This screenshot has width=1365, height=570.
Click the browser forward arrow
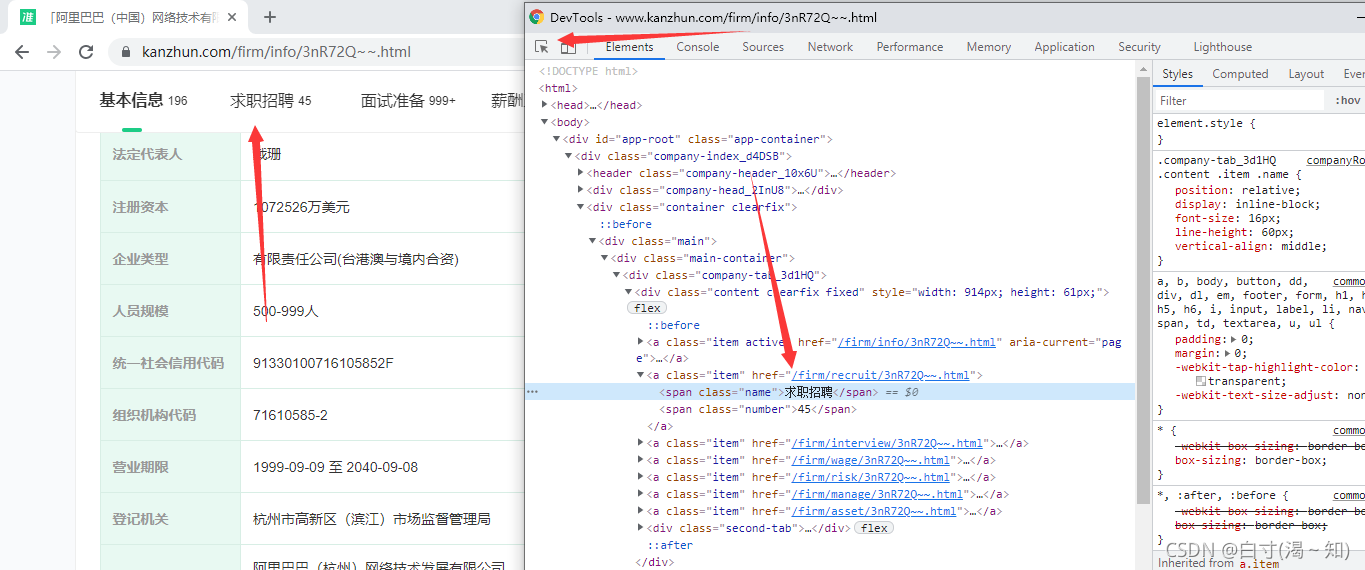54,52
